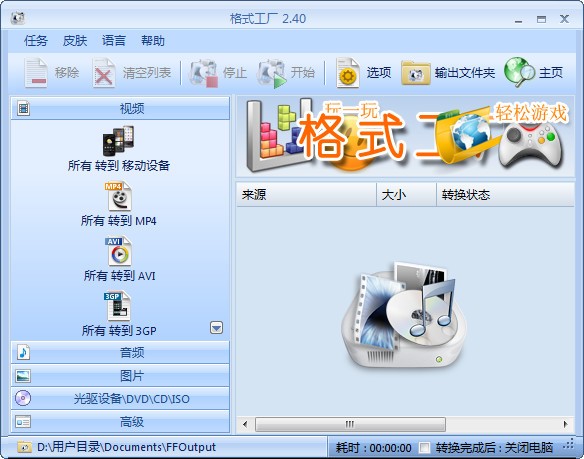The width and height of the screenshot is (584, 459).
Task: Click the Picture panel landscape icon
Action: point(23,376)
